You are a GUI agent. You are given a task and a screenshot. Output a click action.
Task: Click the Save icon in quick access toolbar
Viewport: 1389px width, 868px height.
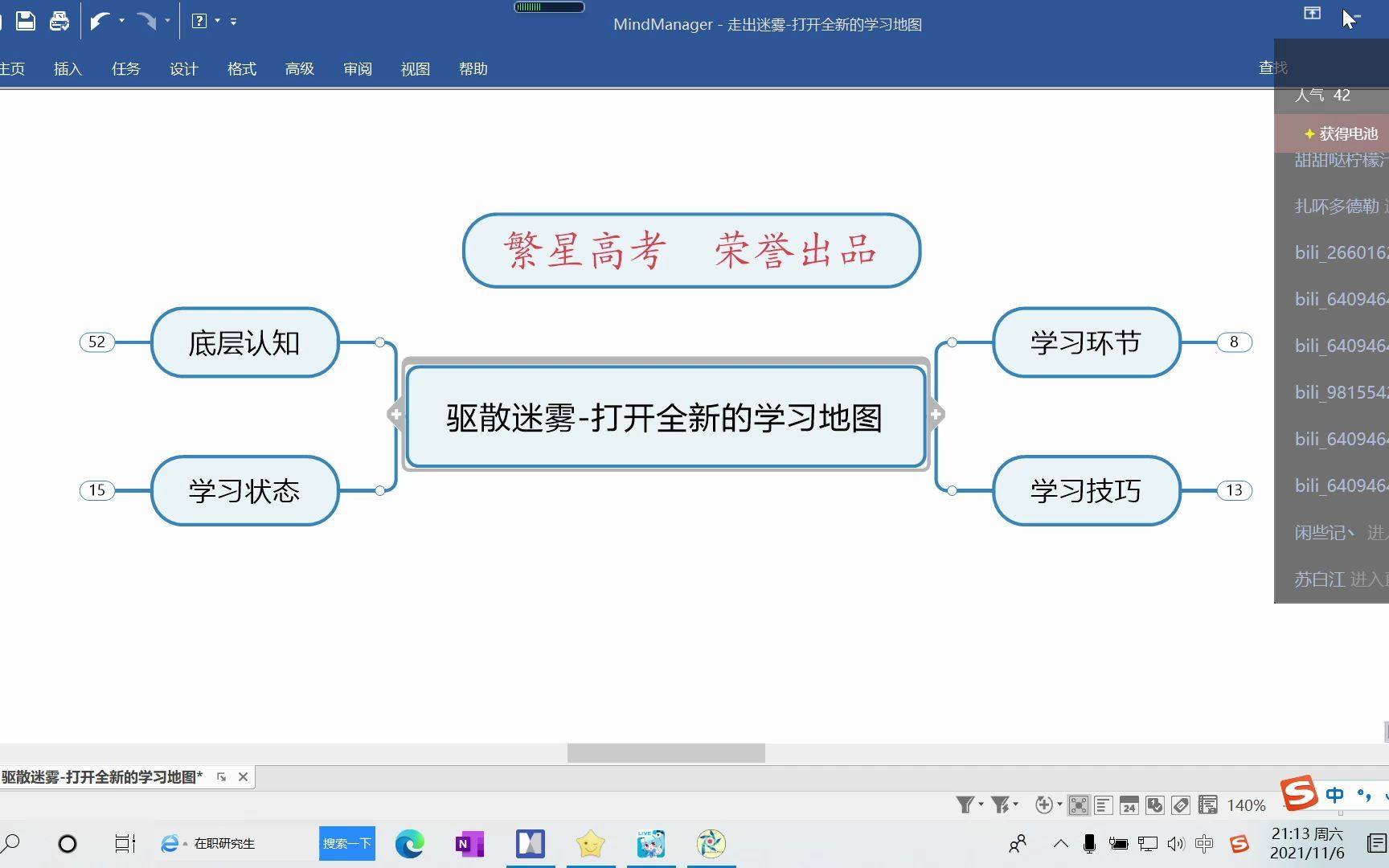[26, 21]
